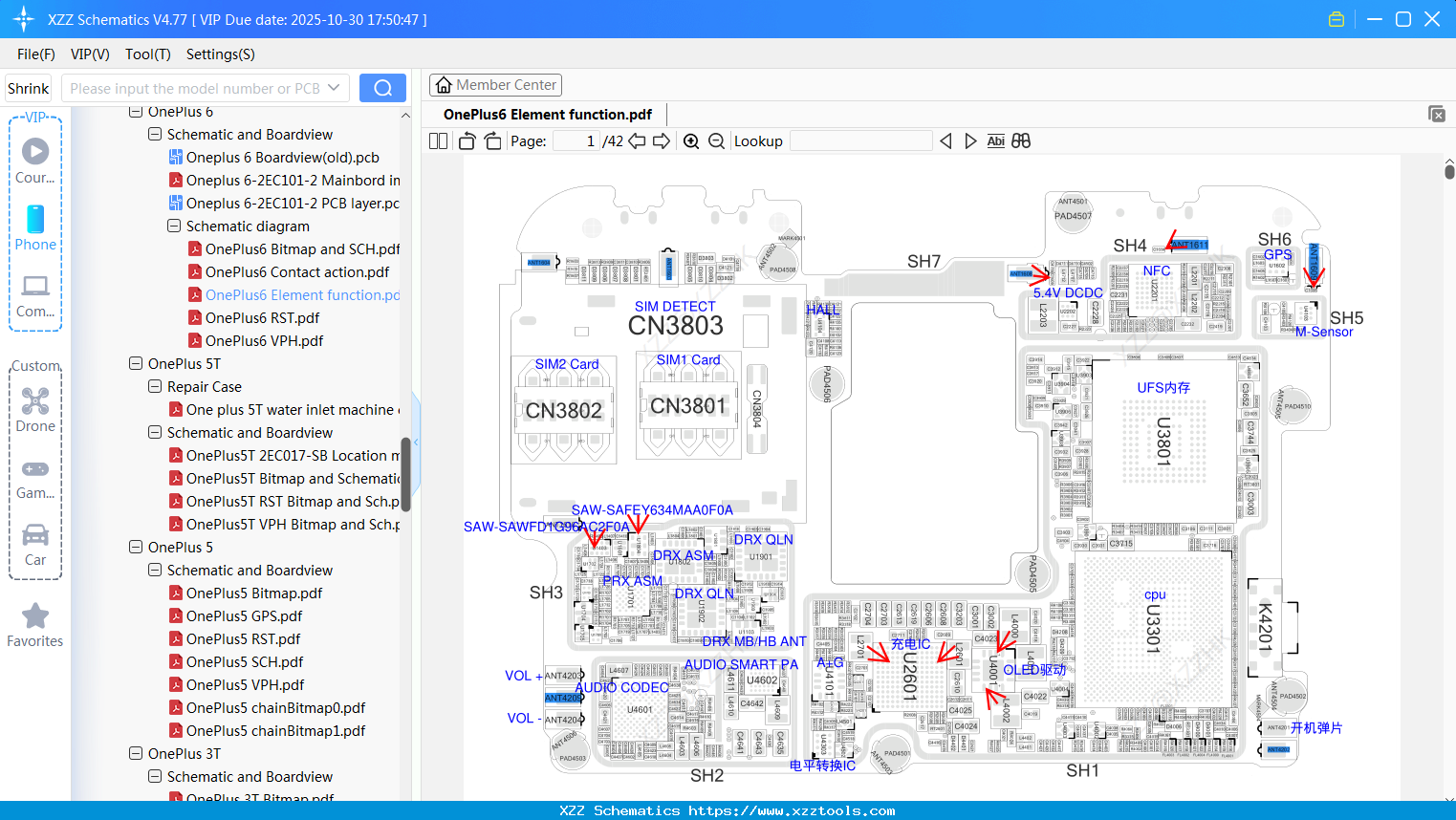Zoom in on the PDF
The image size is (1456, 820).
(691, 141)
